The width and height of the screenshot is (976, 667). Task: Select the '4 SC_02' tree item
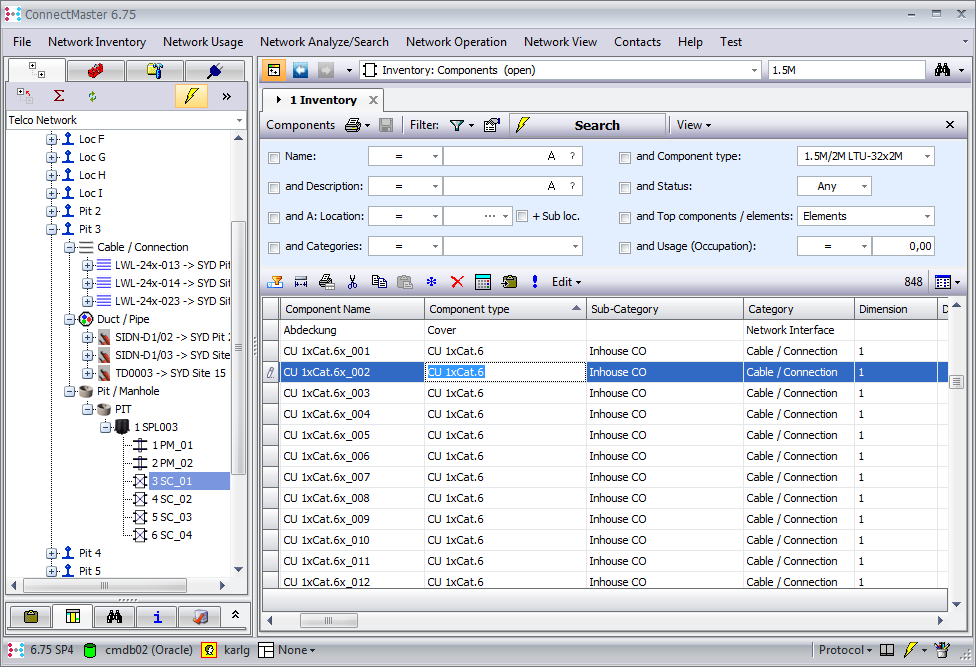pyautogui.click(x=171, y=500)
